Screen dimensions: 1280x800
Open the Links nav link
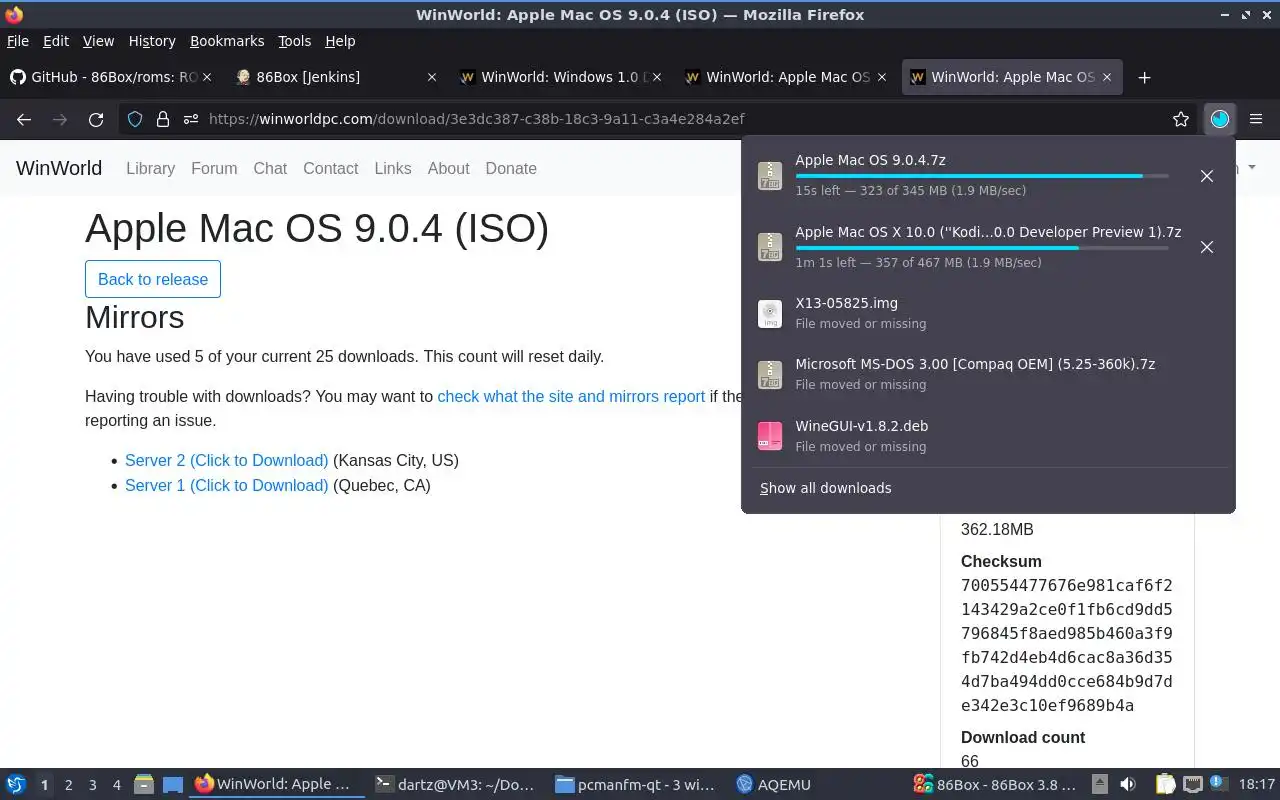[393, 169]
